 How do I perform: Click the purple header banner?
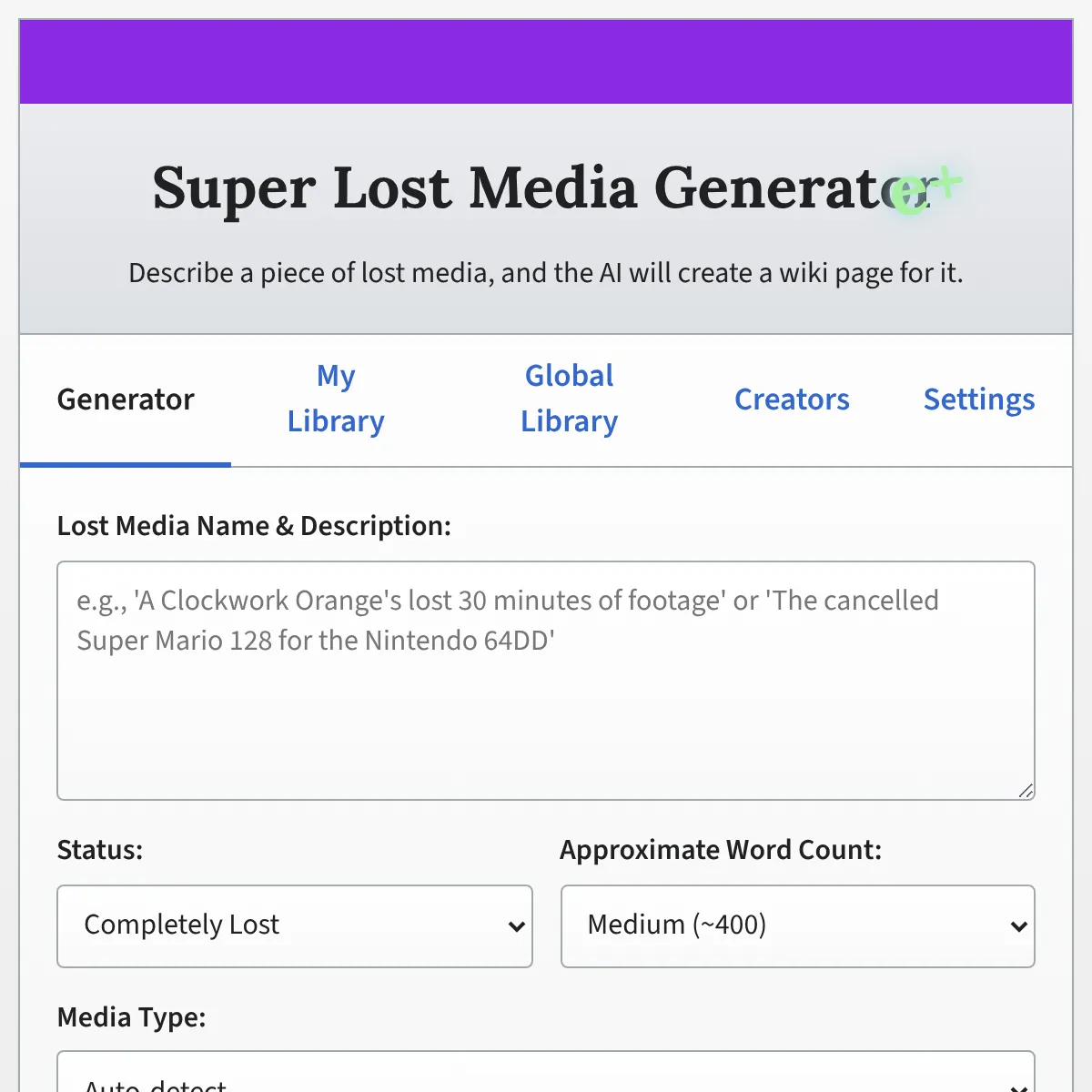click(x=545, y=62)
